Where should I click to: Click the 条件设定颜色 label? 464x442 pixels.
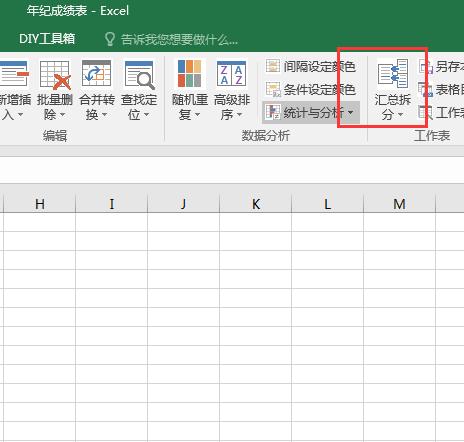[319, 90]
